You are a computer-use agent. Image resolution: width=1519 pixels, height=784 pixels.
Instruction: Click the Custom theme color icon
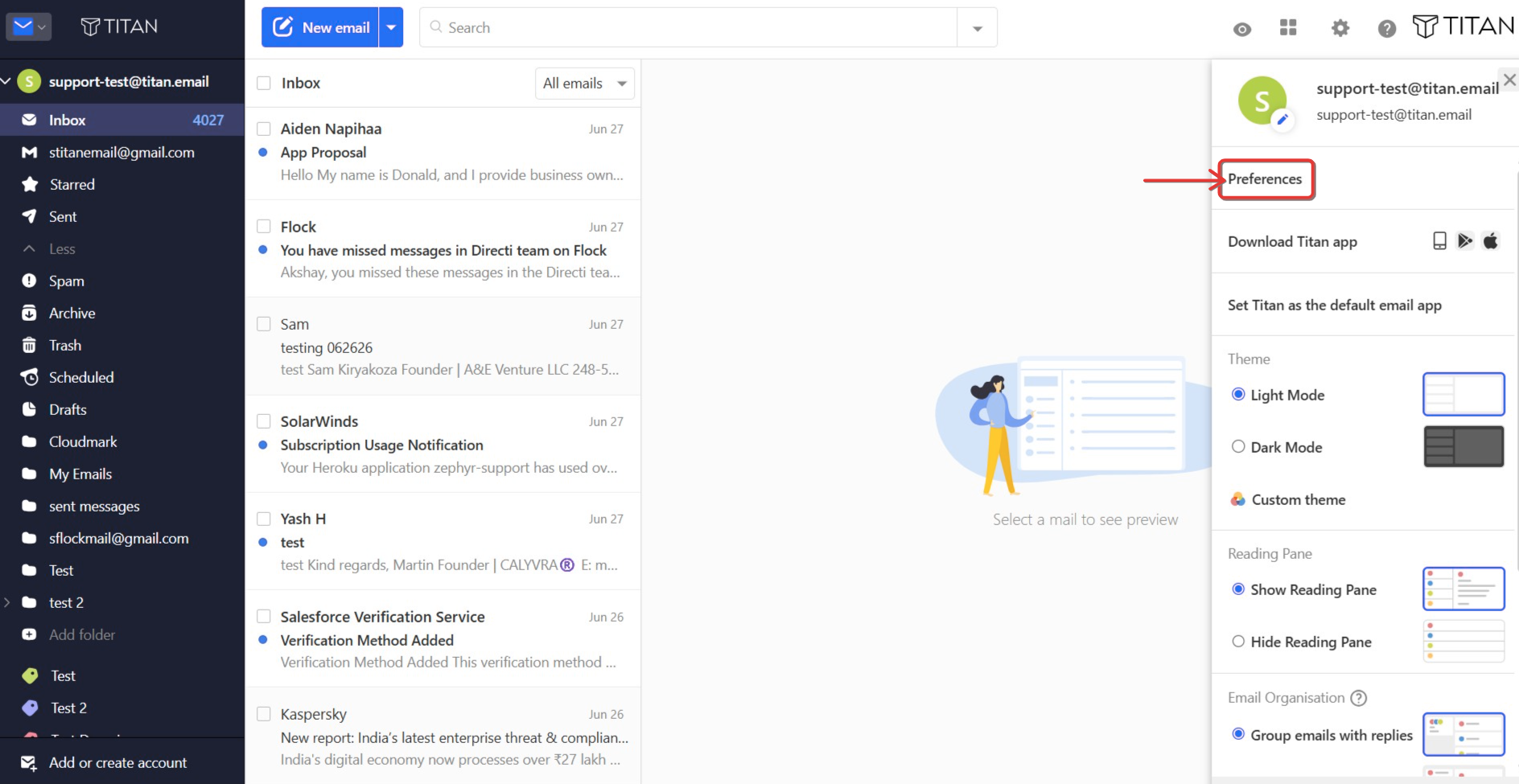(x=1237, y=499)
